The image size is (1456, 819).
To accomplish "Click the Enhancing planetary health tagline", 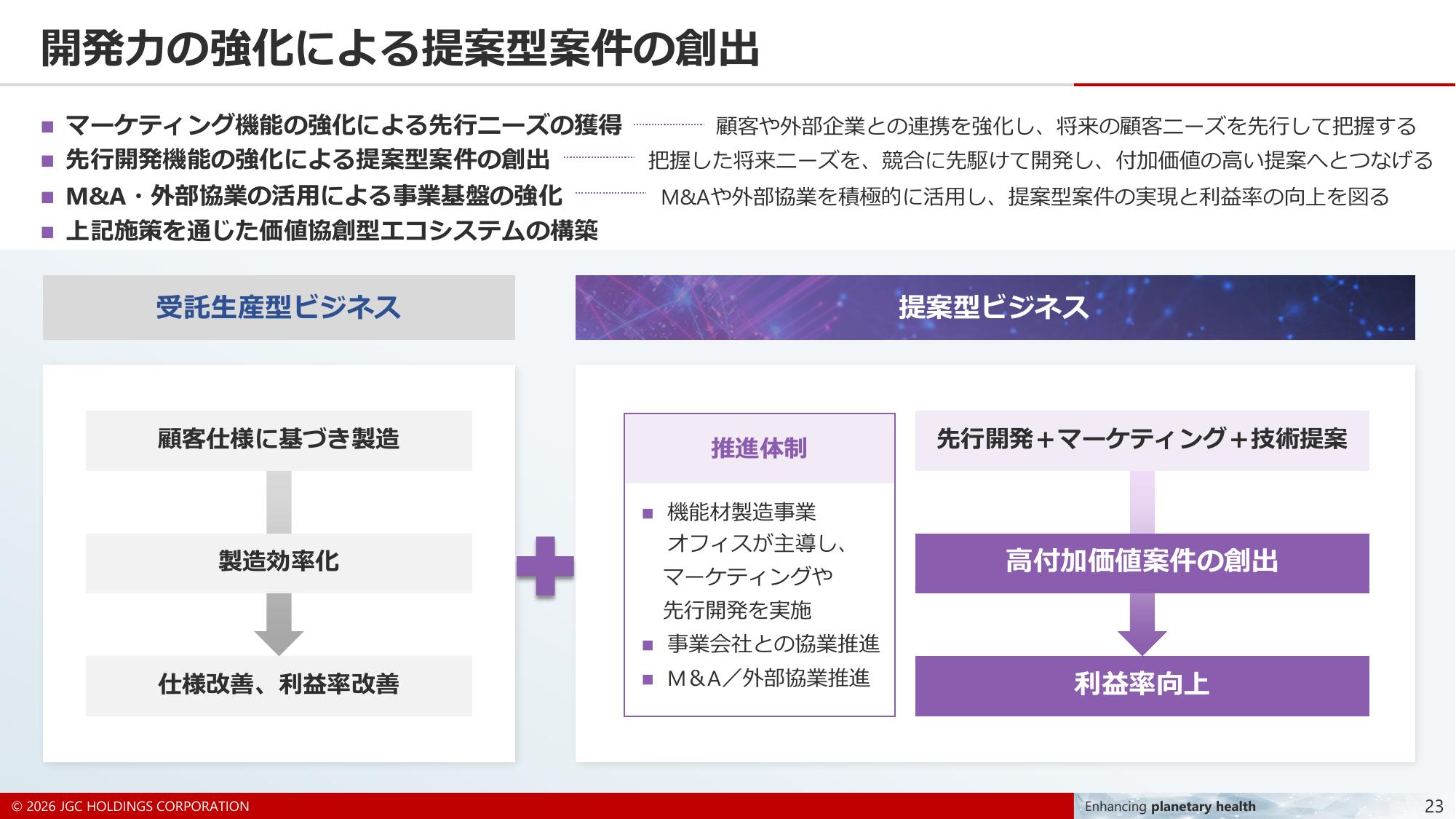I will pos(1170,806).
